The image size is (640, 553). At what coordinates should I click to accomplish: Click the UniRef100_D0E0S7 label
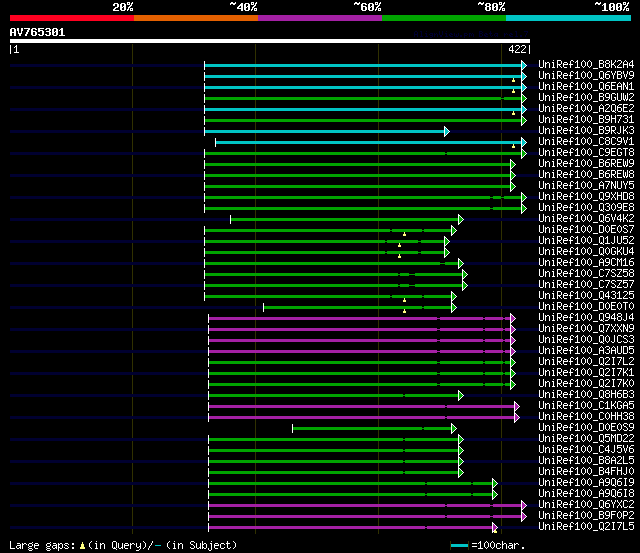pos(586,230)
